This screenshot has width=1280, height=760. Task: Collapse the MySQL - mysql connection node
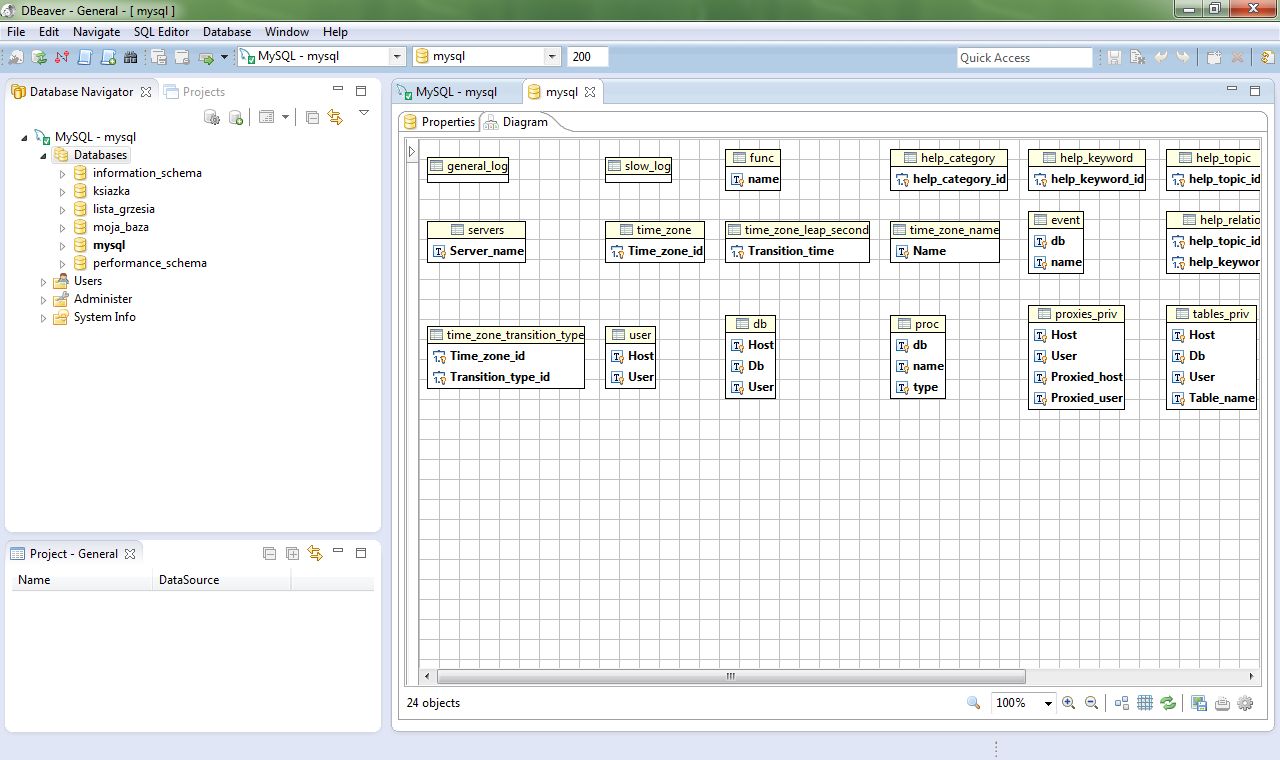[x=25, y=137]
